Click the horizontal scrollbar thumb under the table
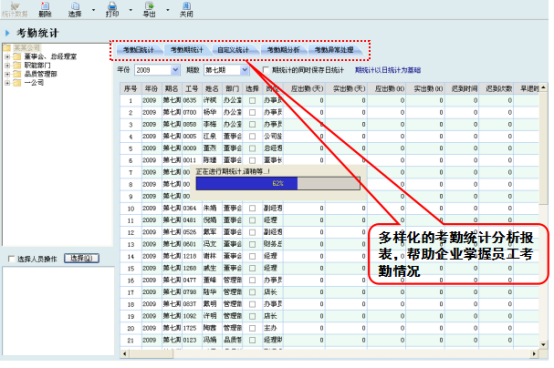This screenshot has width=554, height=368. pyautogui.click(x=152, y=354)
